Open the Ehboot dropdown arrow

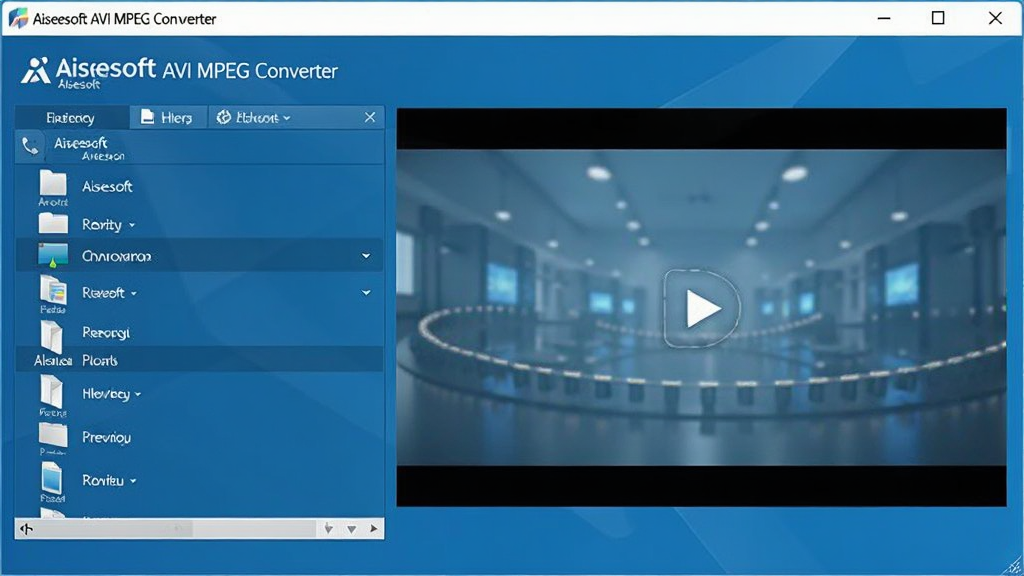click(x=287, y=118)
